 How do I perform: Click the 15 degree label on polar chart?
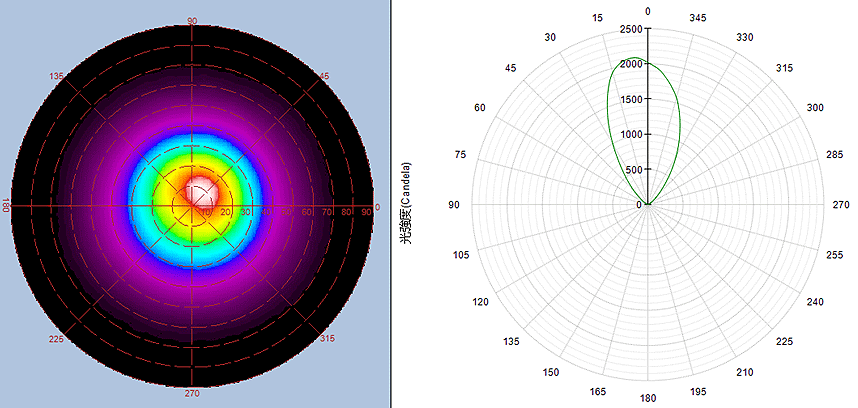pyautogui.click(x=597, y=18)
